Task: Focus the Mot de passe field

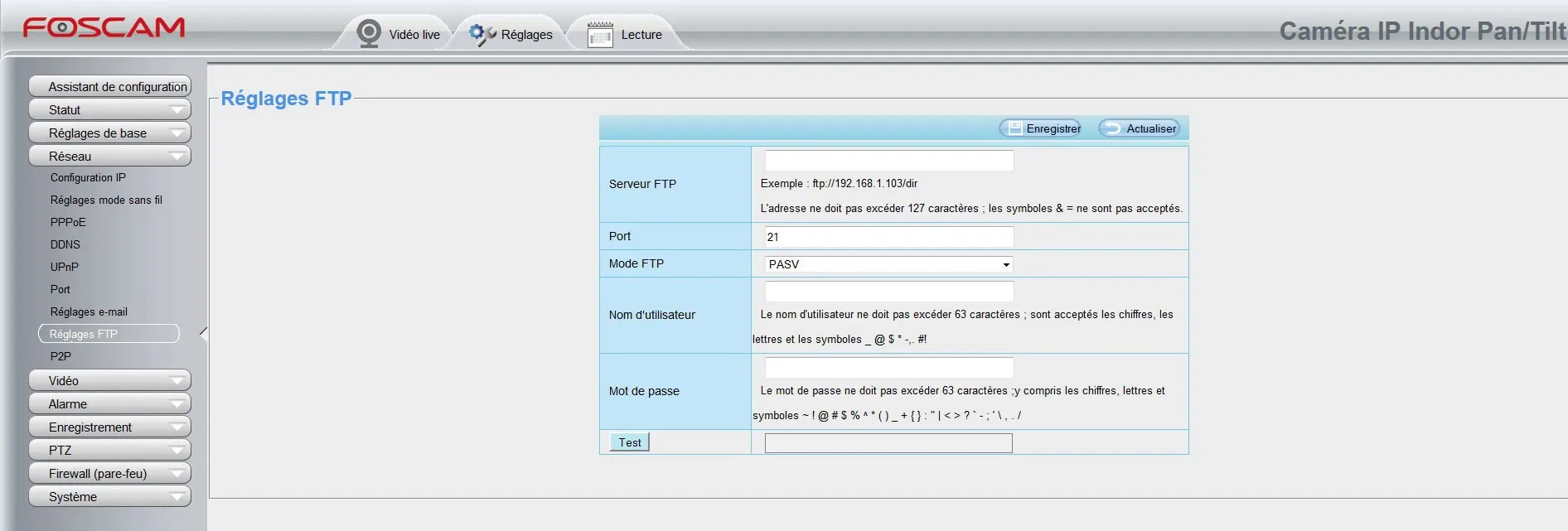Action: click(888, 368)
